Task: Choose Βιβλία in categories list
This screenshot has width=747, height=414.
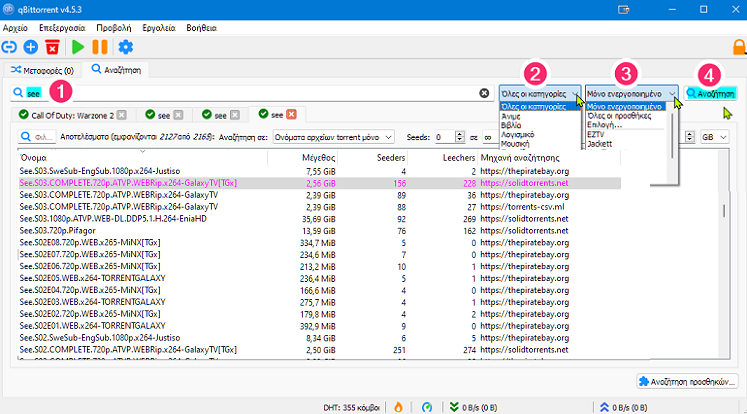Action: 511,125
